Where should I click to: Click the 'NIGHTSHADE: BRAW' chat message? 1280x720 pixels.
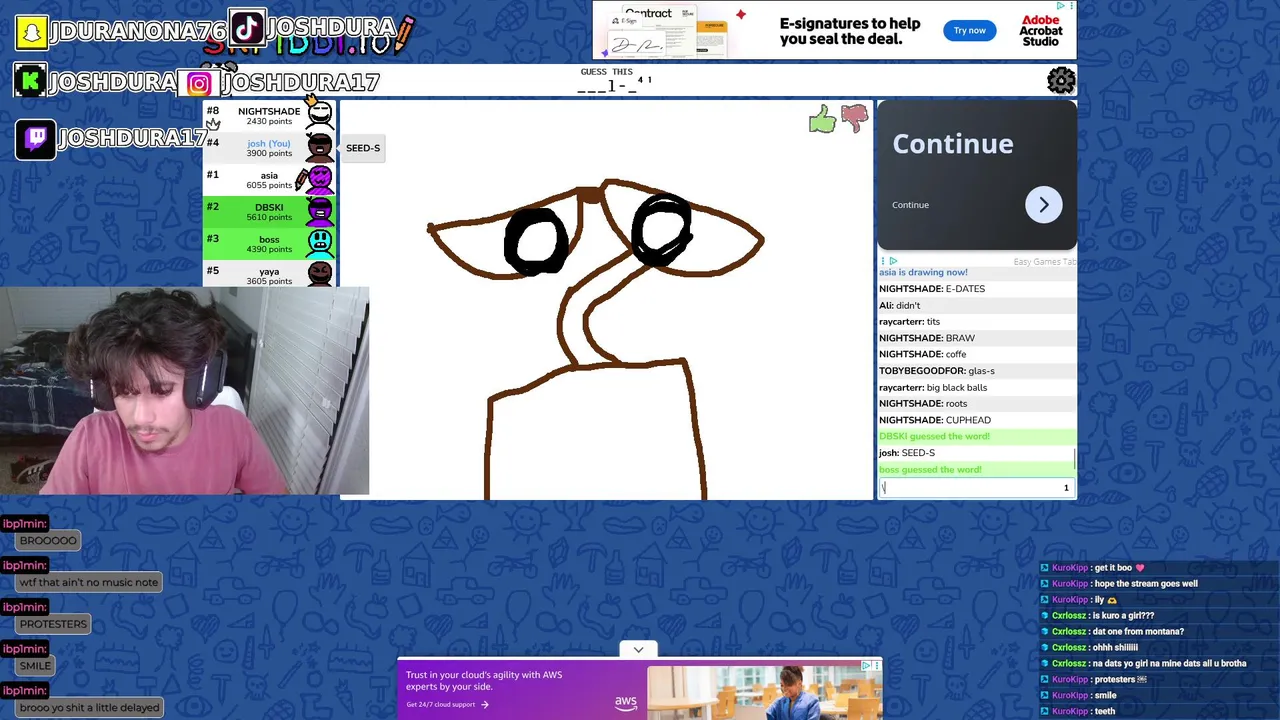[x=927, y=338]
